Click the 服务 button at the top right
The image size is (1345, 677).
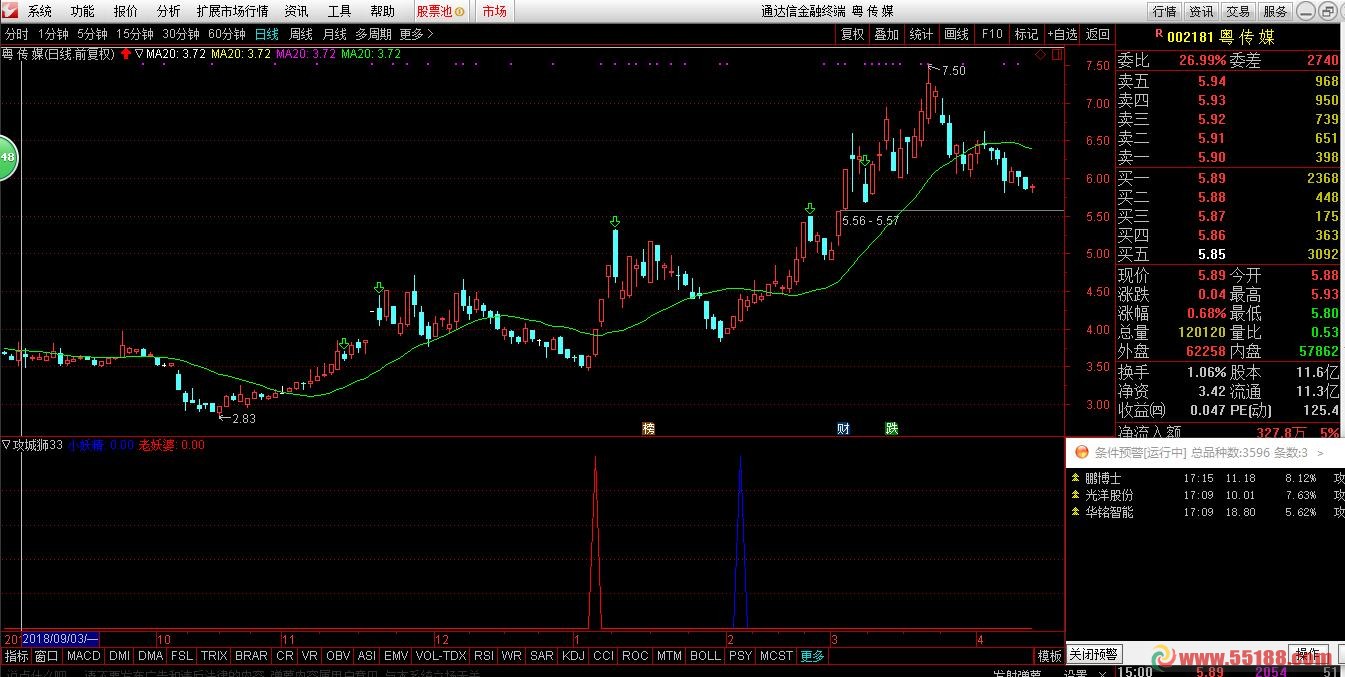tap(1276, 11)
